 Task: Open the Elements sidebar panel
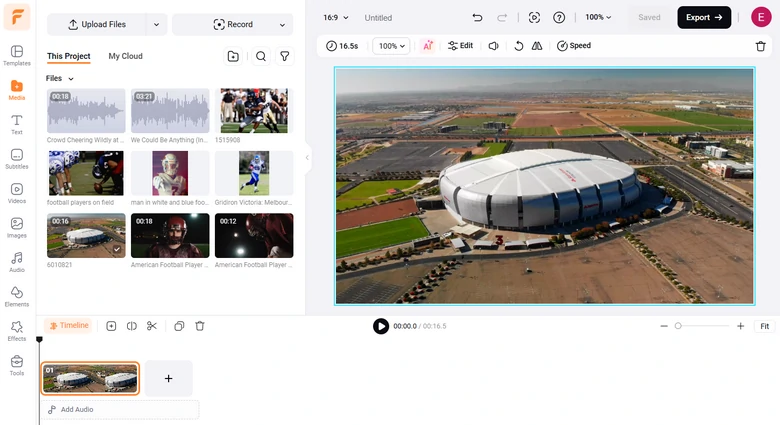16,296
